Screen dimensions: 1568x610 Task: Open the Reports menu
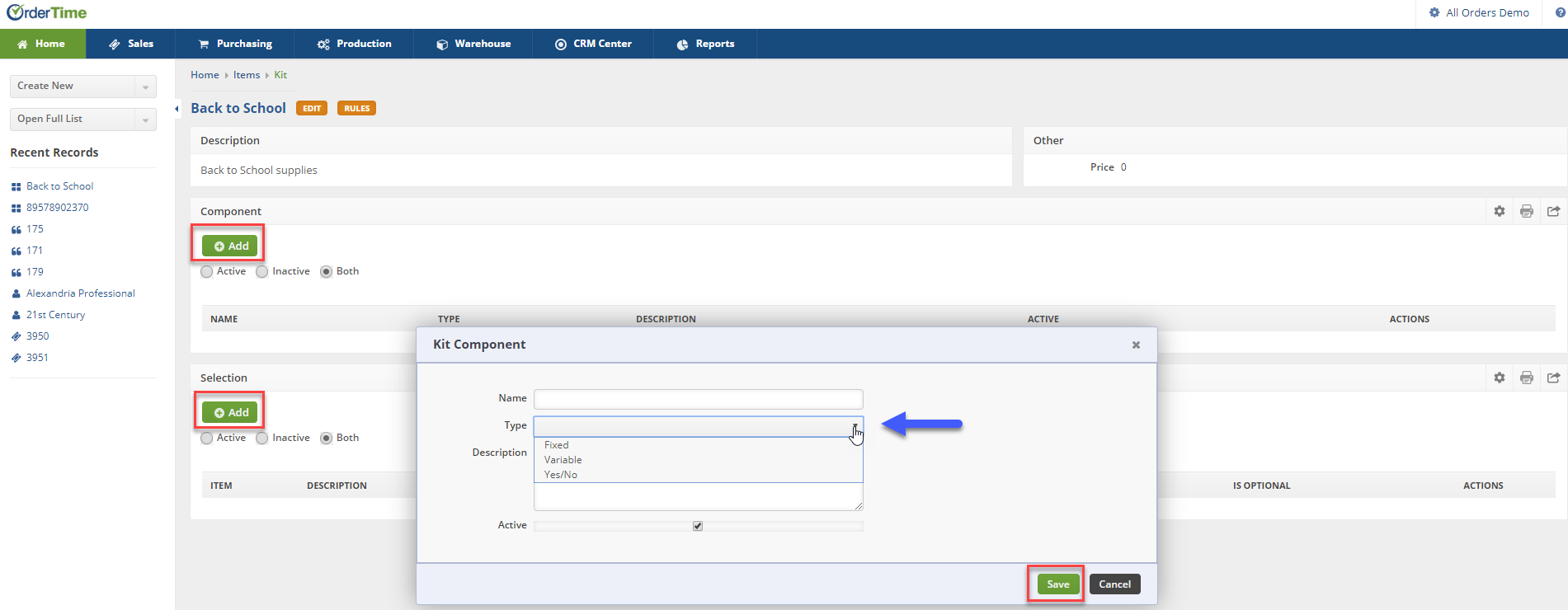coord(705,44)
